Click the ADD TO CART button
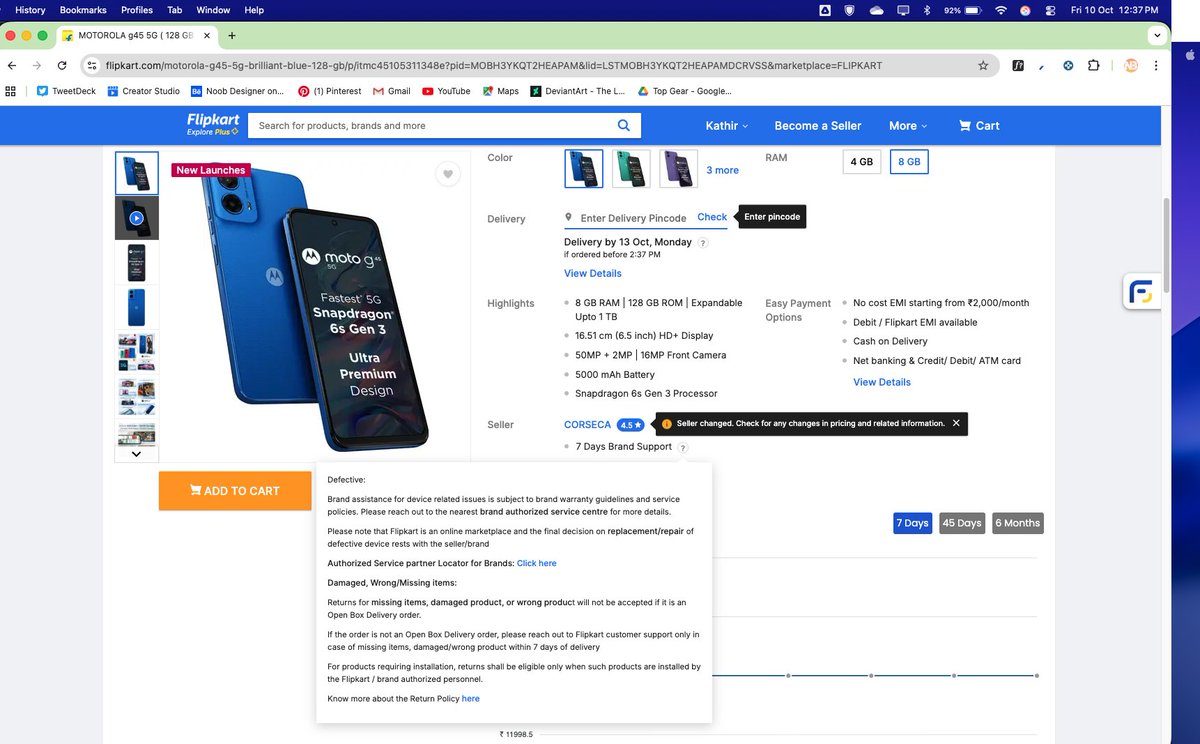 (x=235, y=491)
